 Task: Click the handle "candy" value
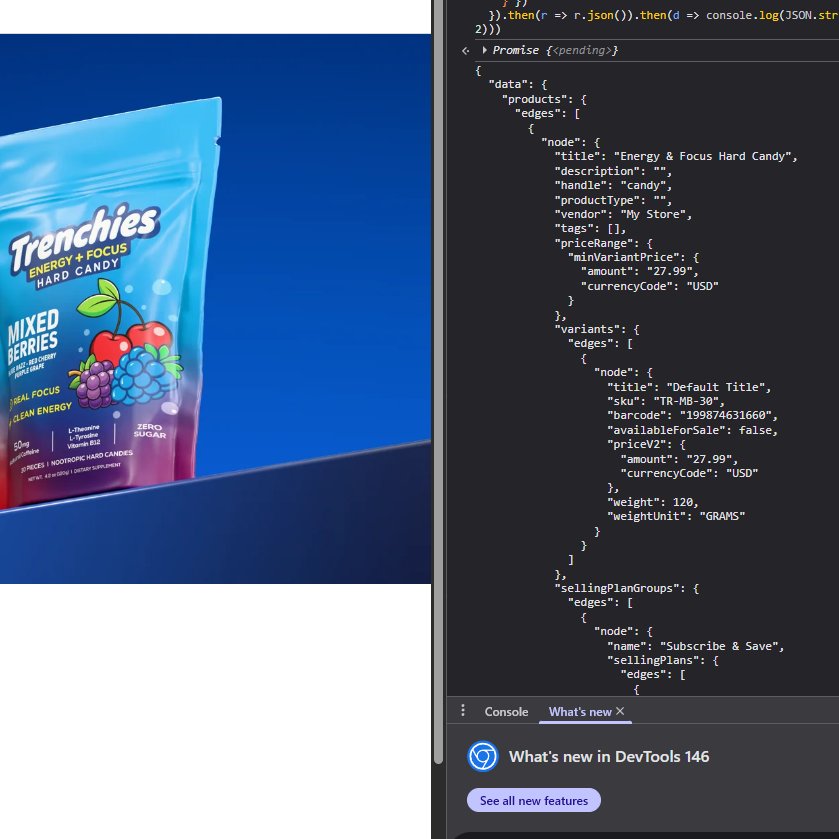646,186
